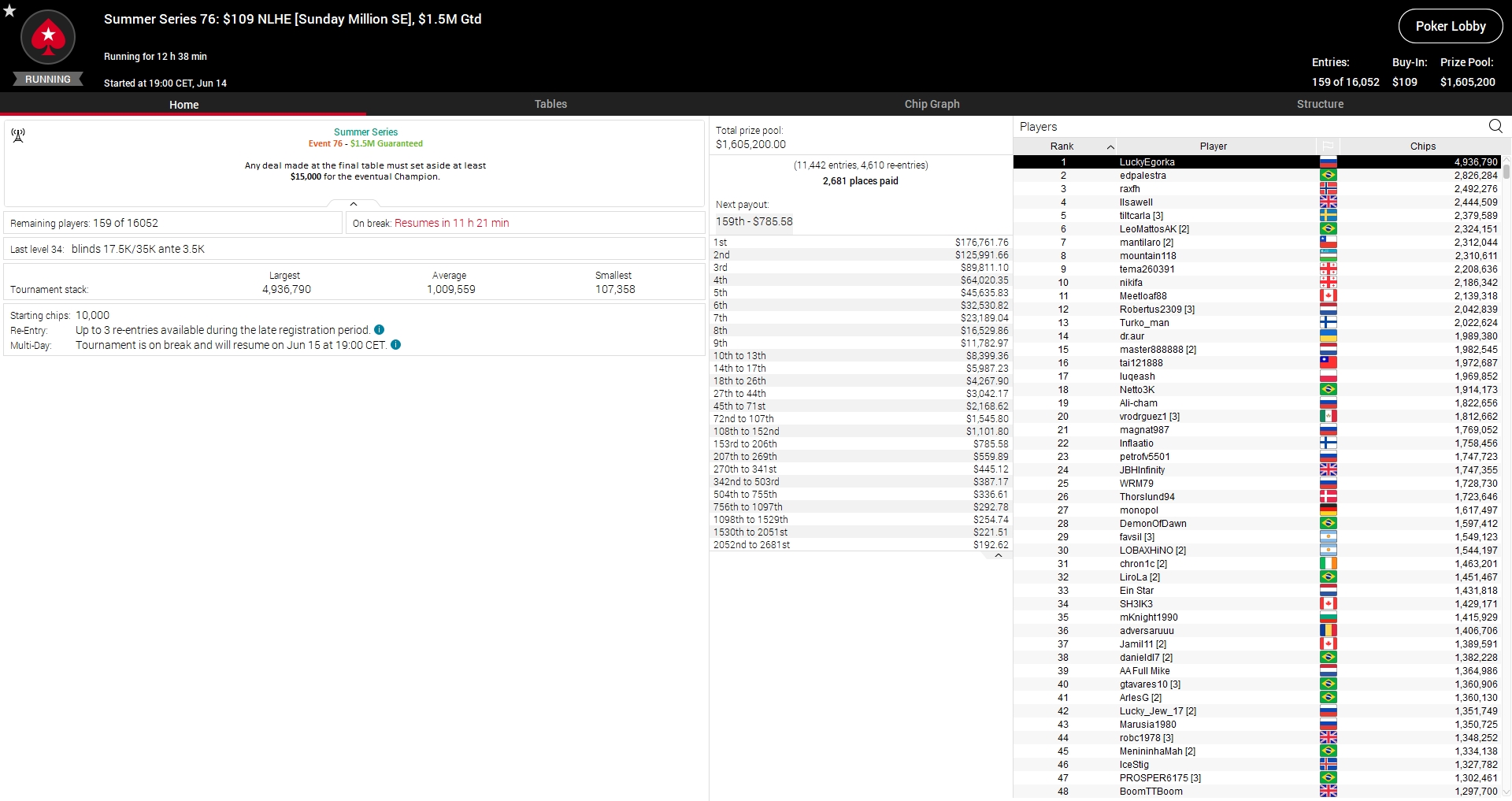
Task: Open the Chip Graph tab
Action: coord(932,104)
